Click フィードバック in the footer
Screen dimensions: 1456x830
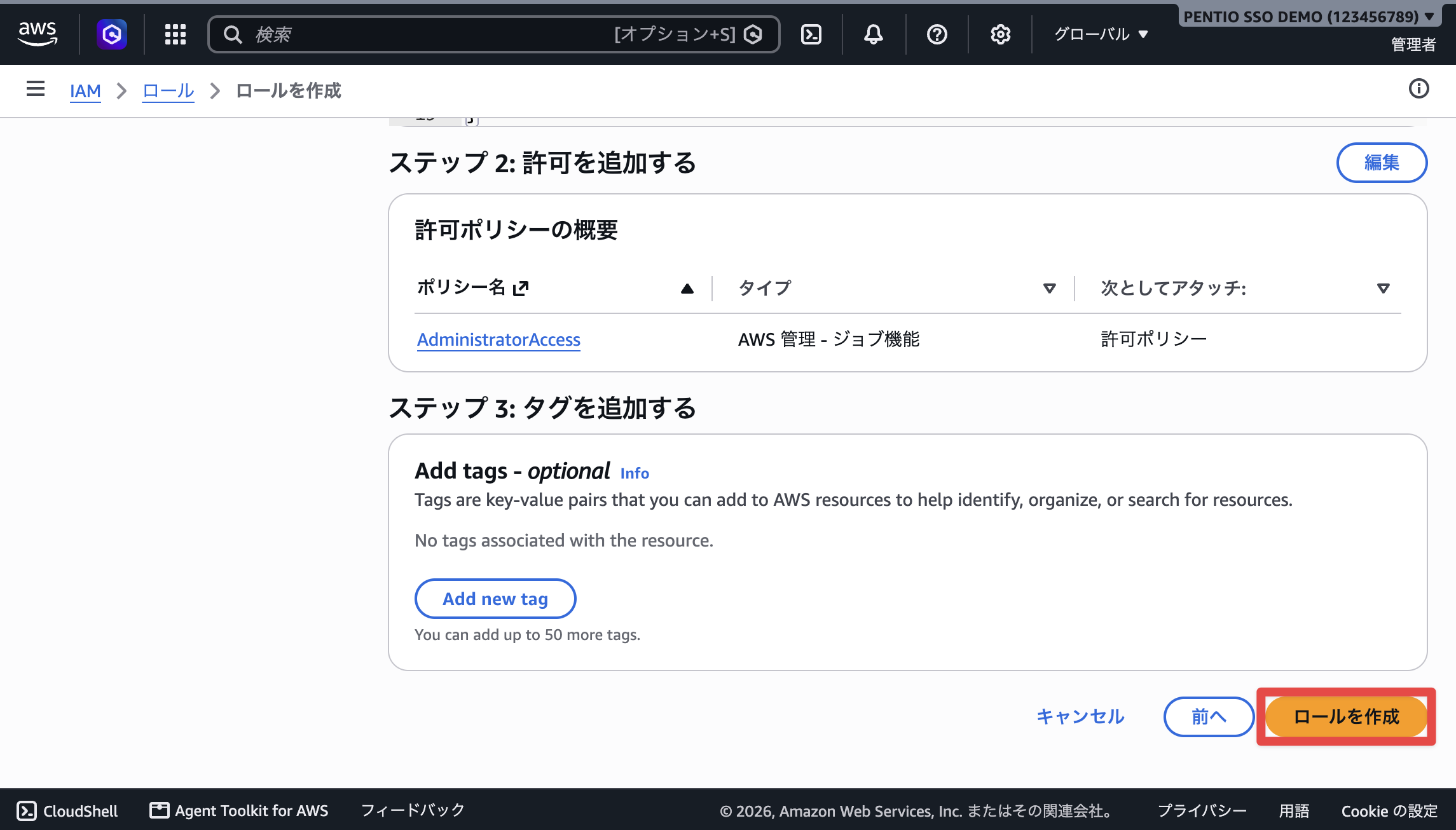[413, 810]
